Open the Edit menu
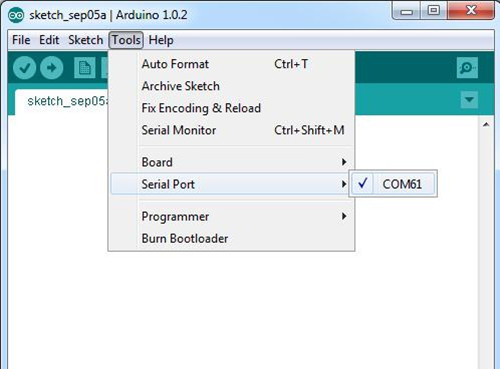501x370 pixels. (x=49, y=40)
